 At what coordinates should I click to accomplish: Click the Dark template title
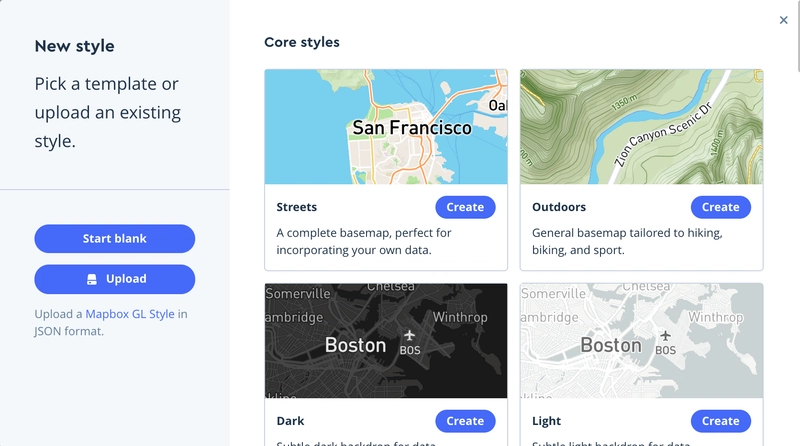tap(290, 421)
